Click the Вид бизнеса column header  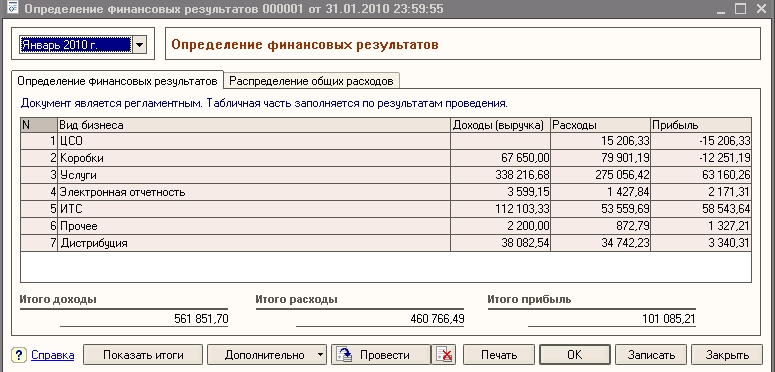pyautogui.click(x=254, y=125)
